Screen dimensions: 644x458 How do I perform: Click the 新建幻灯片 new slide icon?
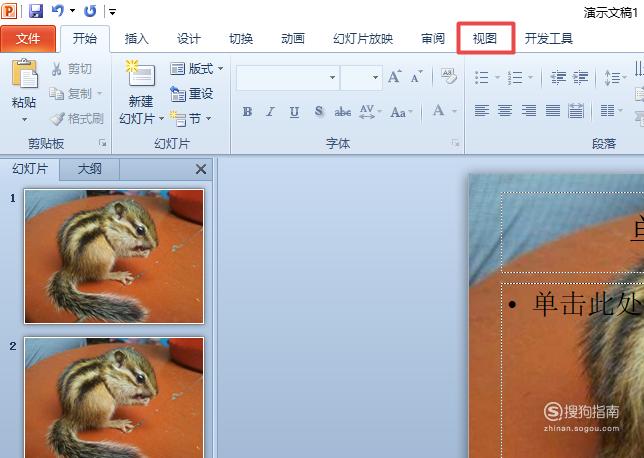[x=140, y=74]
